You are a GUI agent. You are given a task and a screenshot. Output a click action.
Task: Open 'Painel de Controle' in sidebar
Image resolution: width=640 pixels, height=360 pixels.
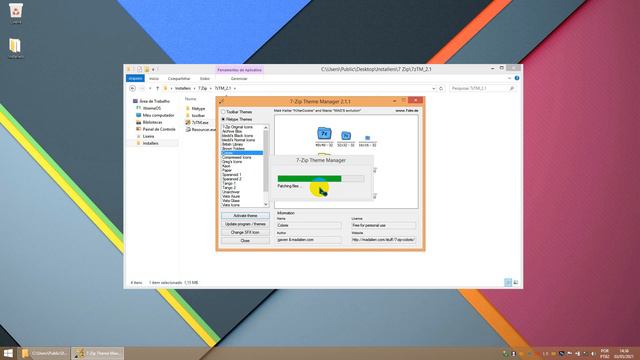155,129
